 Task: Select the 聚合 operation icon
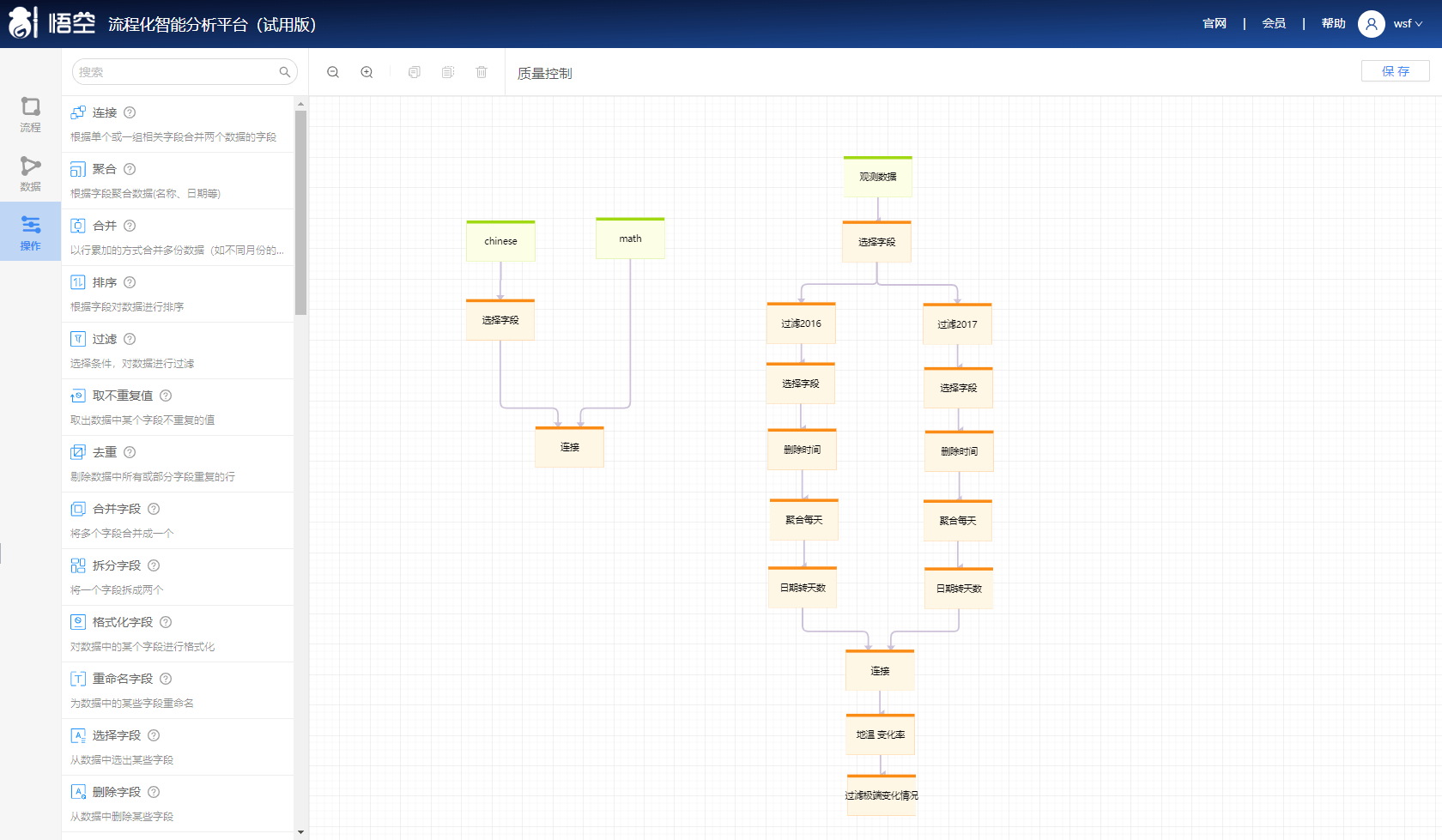click(78, 169)
